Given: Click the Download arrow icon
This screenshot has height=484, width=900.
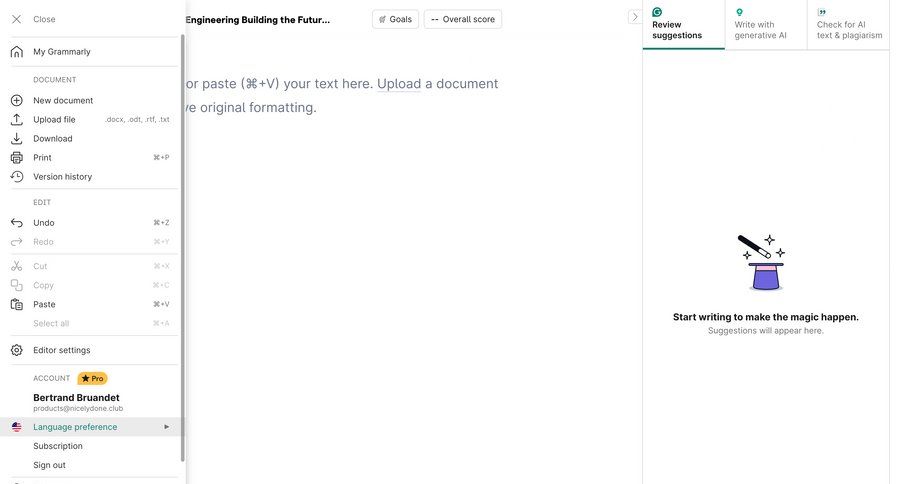Looking at the screenshot, I should (x=17, y=138).
